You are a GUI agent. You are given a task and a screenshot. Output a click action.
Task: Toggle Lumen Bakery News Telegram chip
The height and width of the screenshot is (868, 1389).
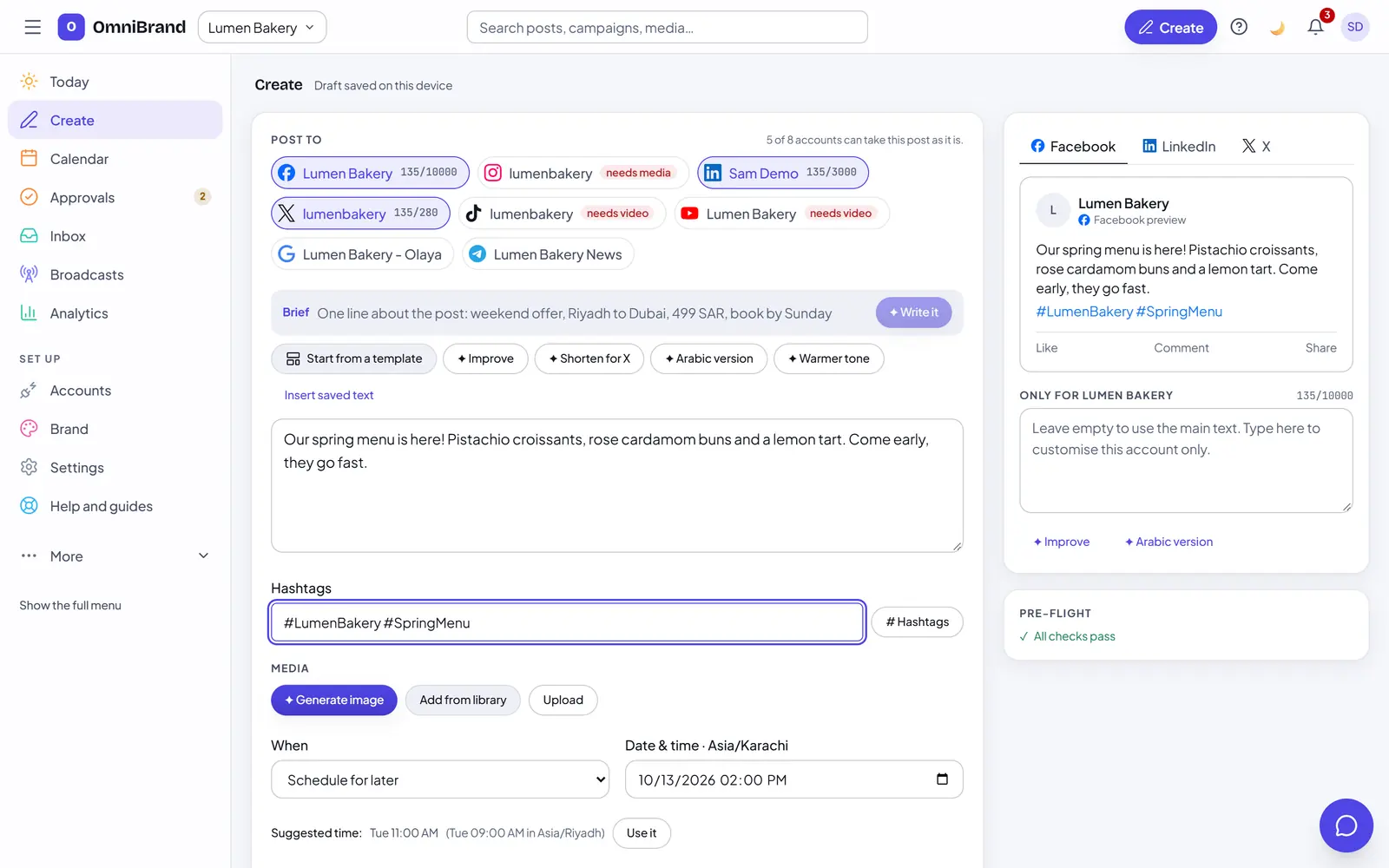[548, 254]
